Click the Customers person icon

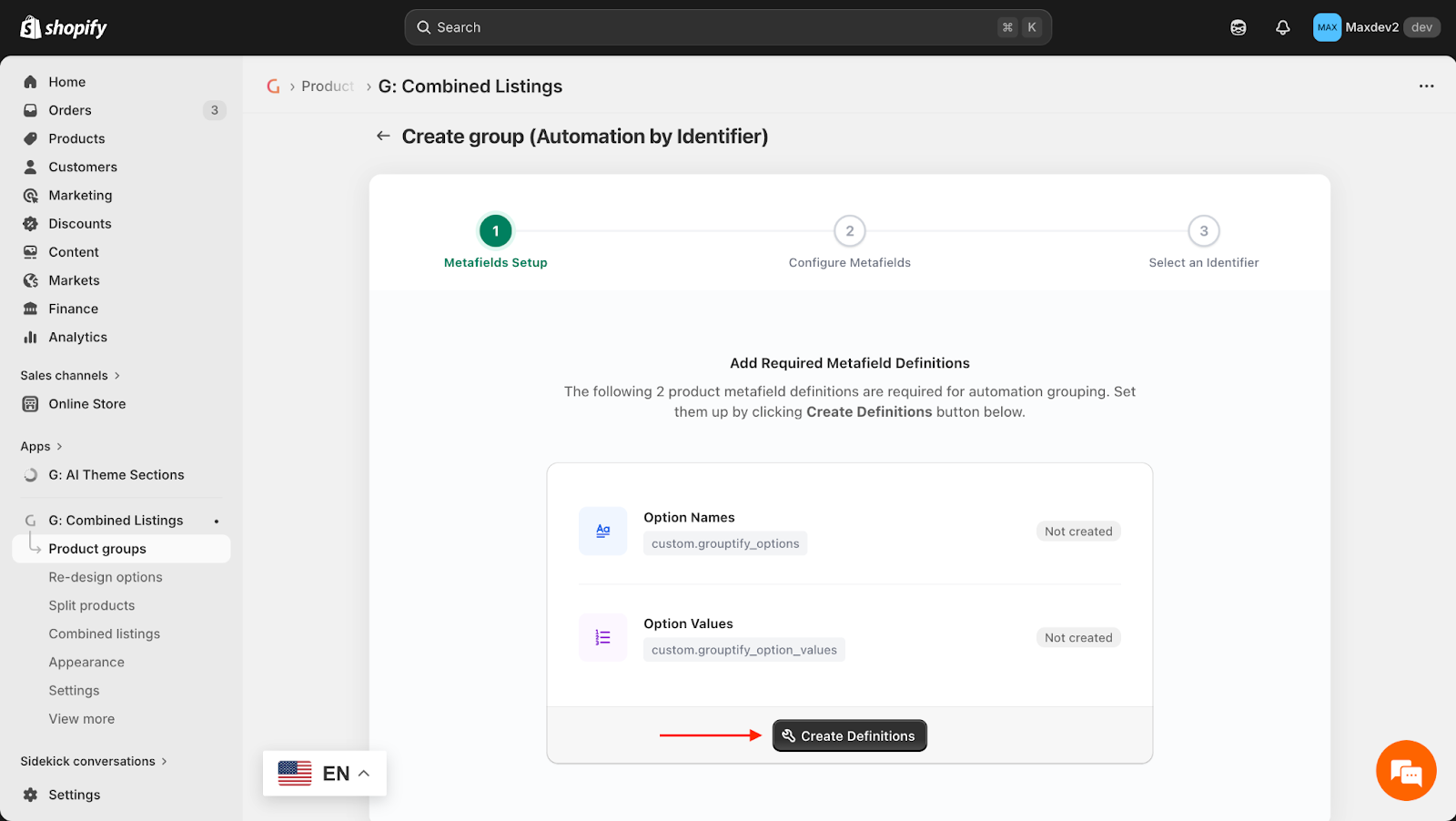30,167
